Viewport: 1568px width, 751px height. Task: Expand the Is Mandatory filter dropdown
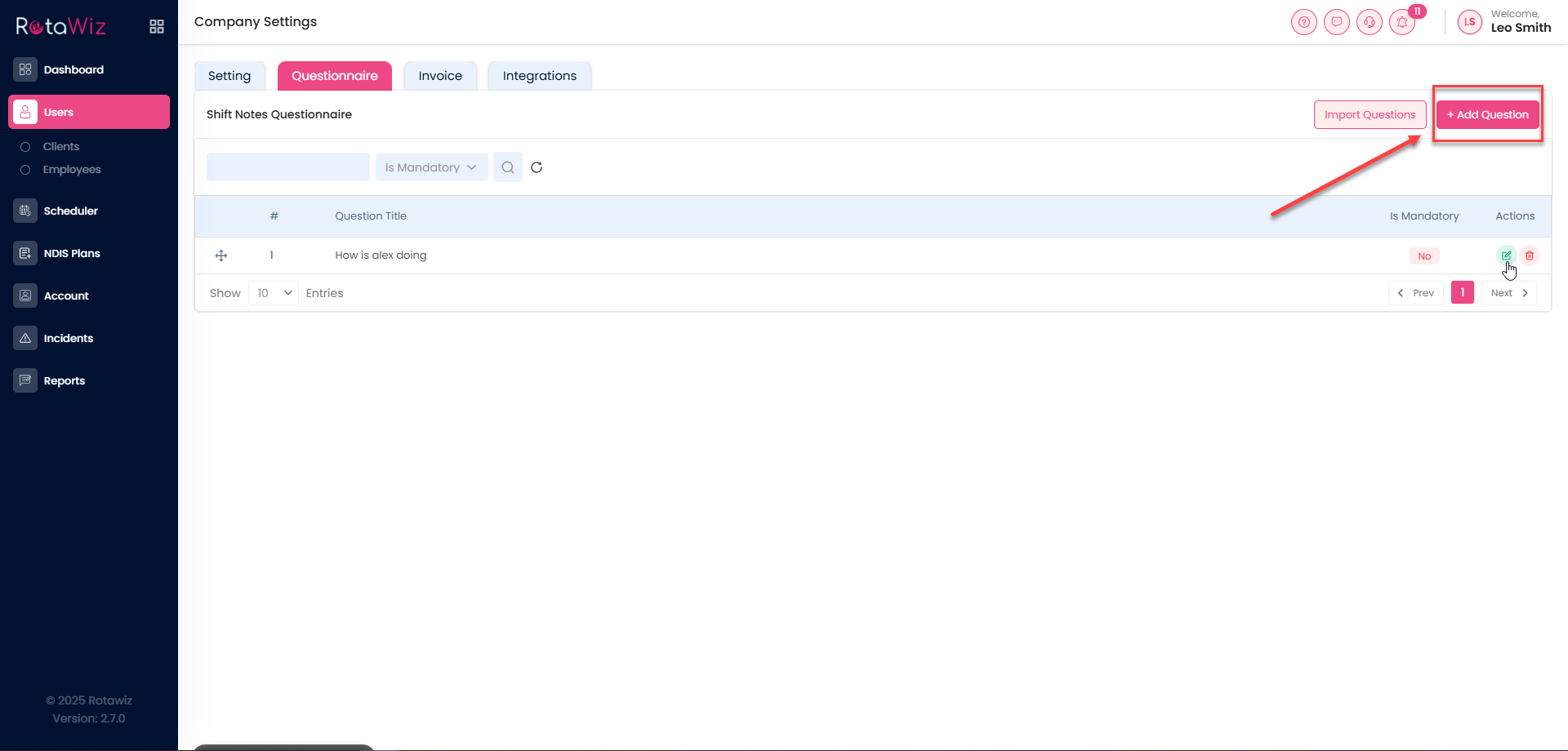point(431,167)
